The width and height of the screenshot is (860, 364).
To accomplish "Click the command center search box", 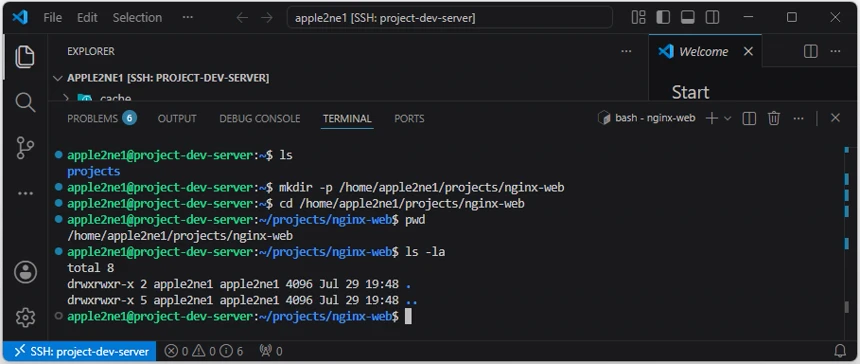I will coord(450,18).
